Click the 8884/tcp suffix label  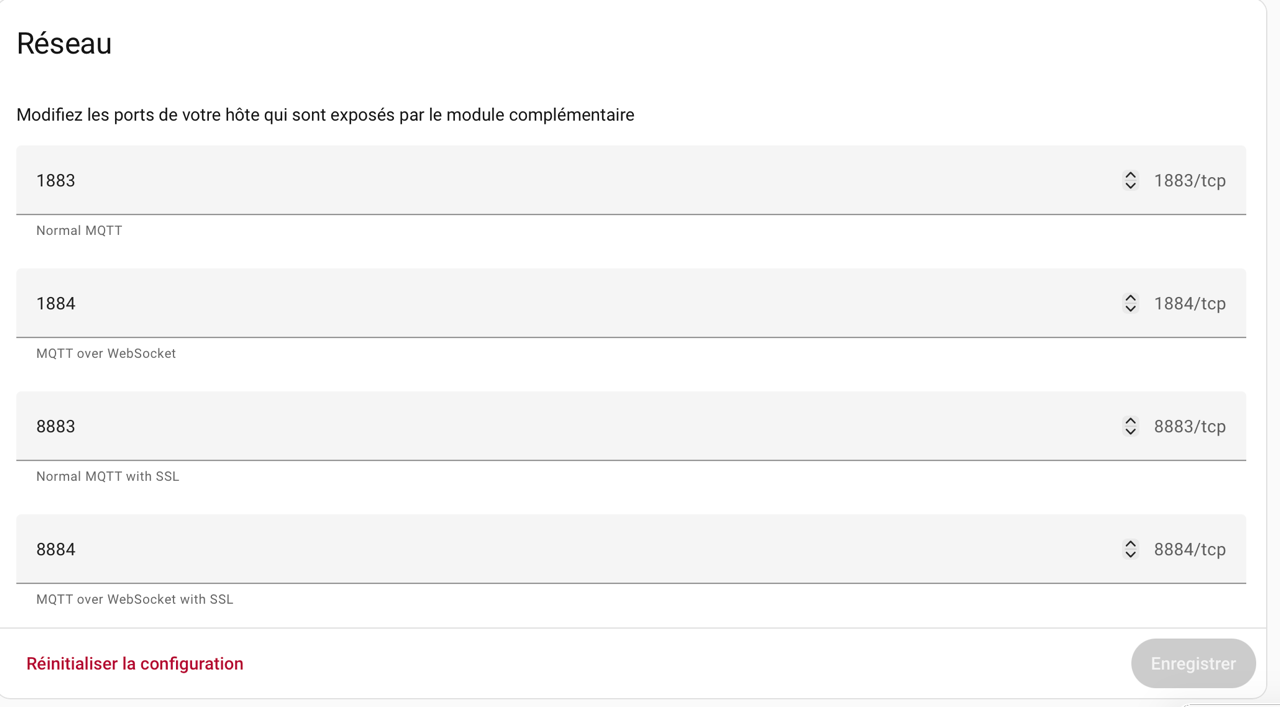pyautogui.click(x=1189, y=550)
